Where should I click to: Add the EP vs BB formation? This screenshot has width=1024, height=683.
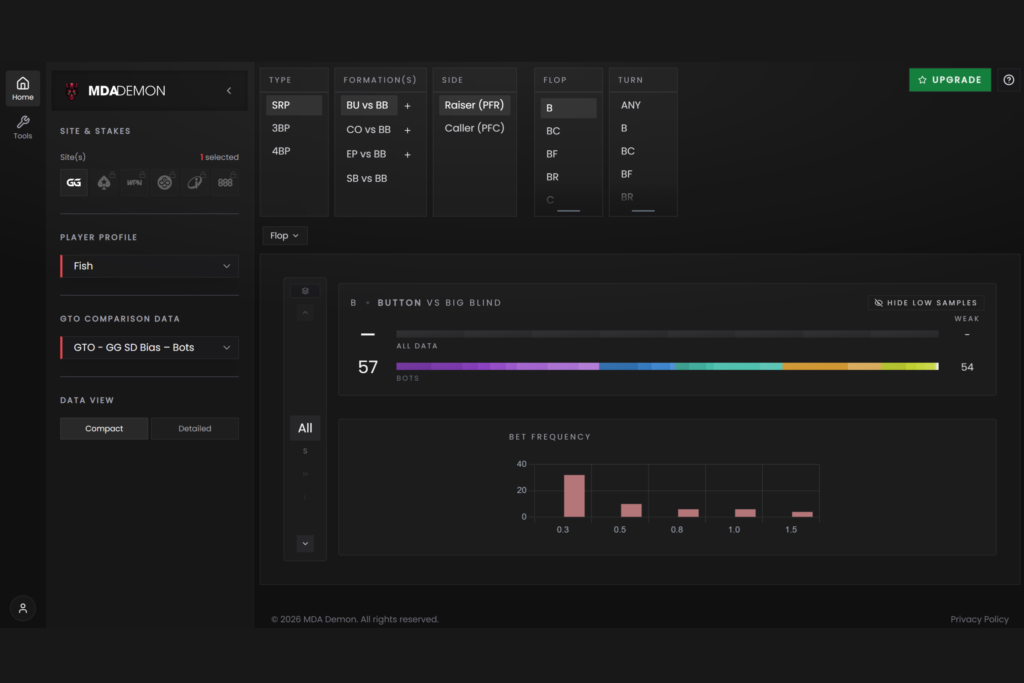click(408, 155)
